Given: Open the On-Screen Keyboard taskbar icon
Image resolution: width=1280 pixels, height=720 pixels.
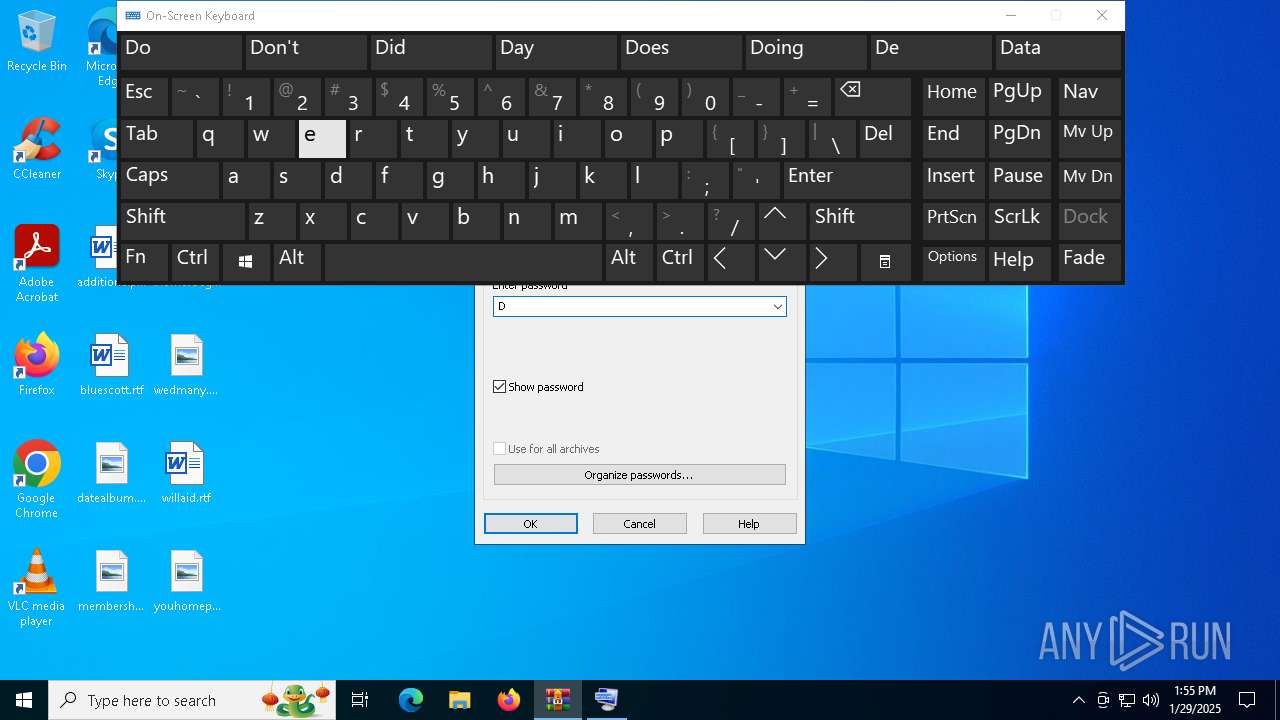Looking at the screenshot, I should (x=606, y=700).
